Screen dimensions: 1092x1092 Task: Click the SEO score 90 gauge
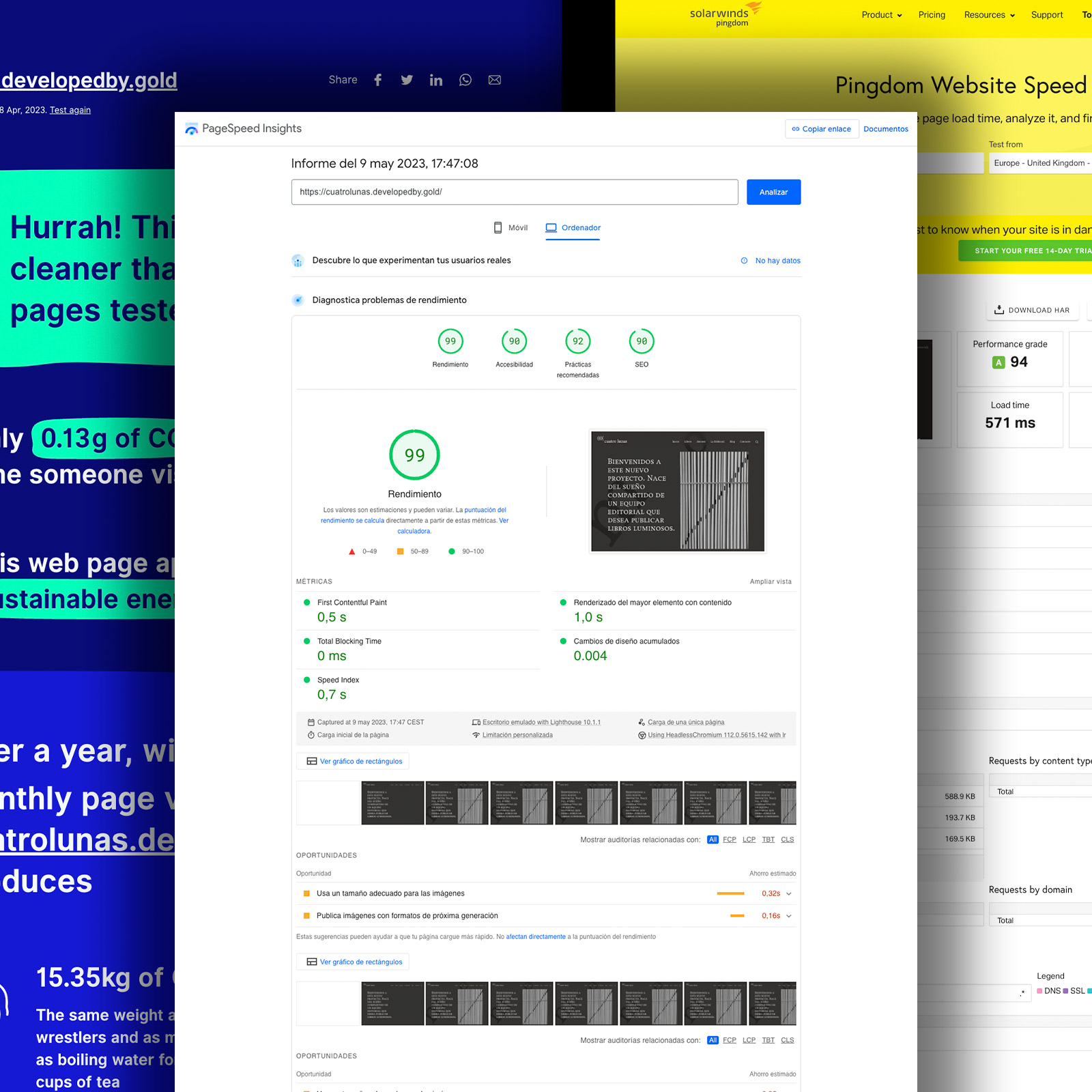(642, 341)
